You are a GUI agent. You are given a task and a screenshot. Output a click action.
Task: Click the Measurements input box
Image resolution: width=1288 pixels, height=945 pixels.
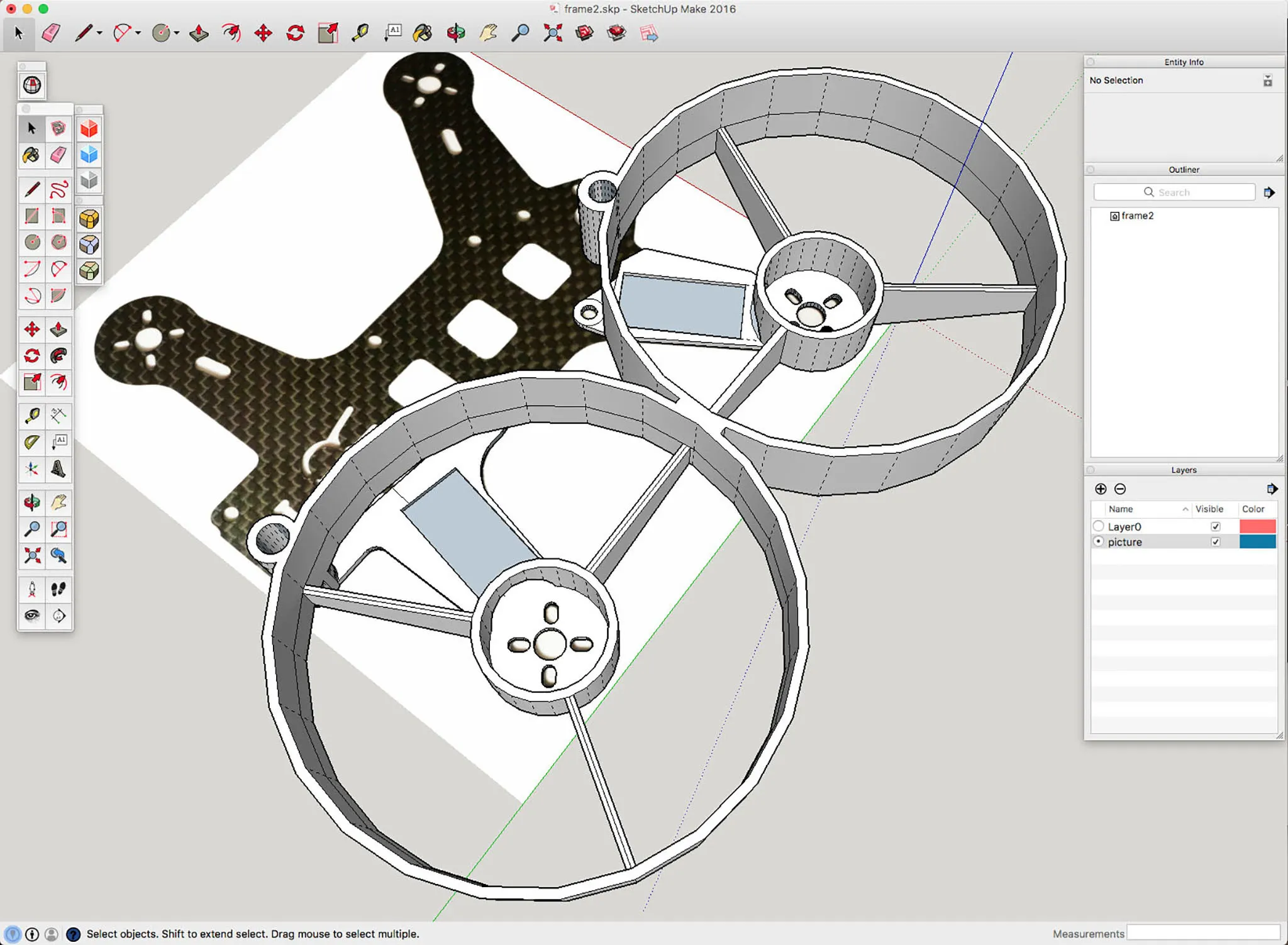click(1202, 932)
